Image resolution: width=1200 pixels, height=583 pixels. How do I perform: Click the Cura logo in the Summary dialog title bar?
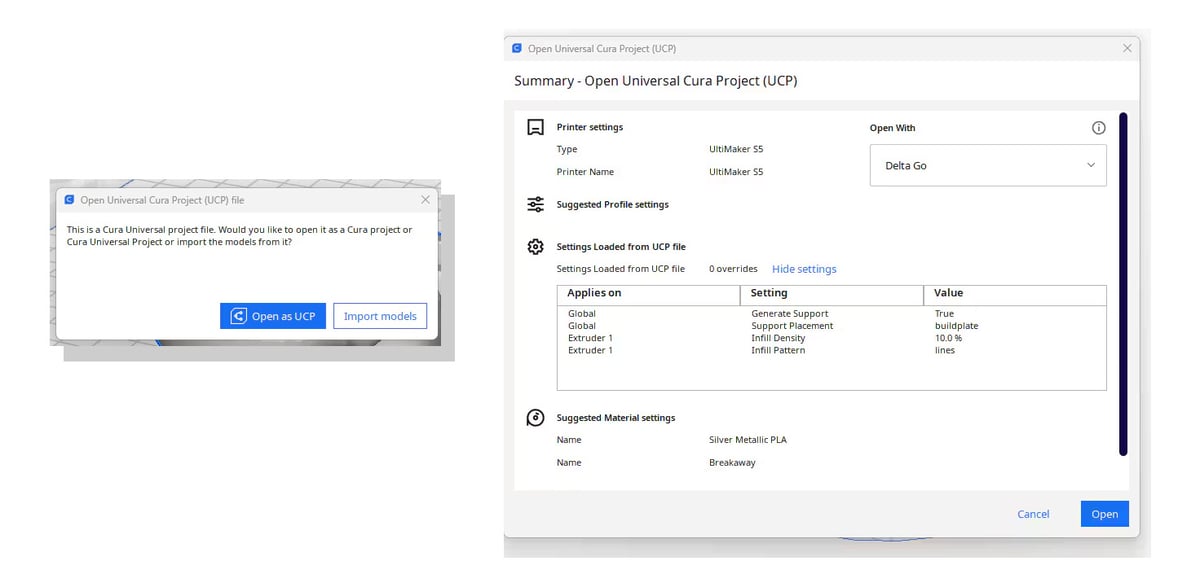[517, 48]
